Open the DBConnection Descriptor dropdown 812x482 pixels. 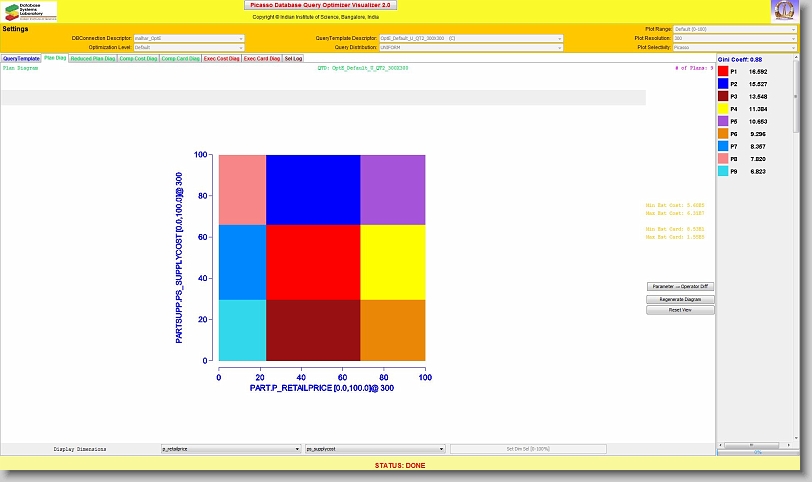coord(189,38)
